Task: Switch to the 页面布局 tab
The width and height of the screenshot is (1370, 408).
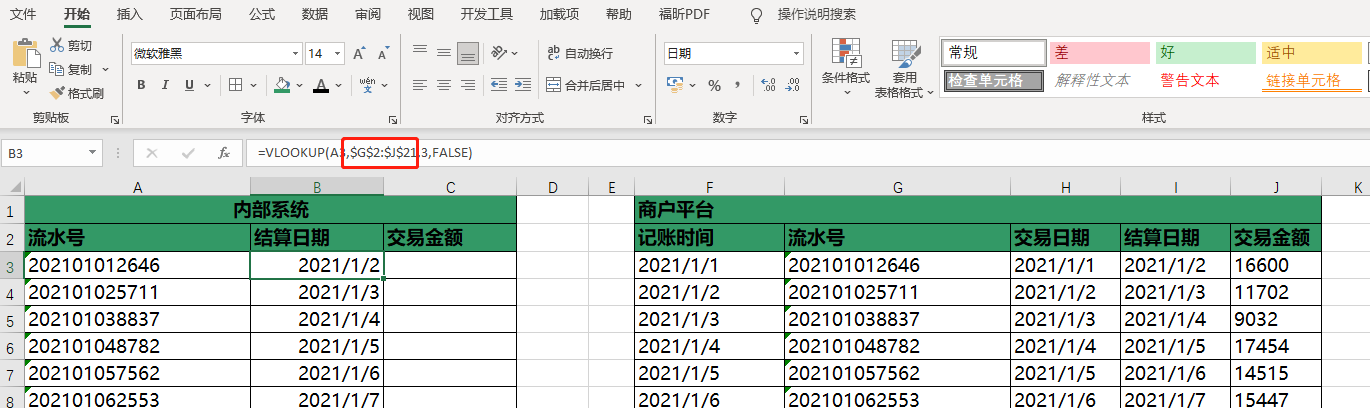Action: coord(195,14)
